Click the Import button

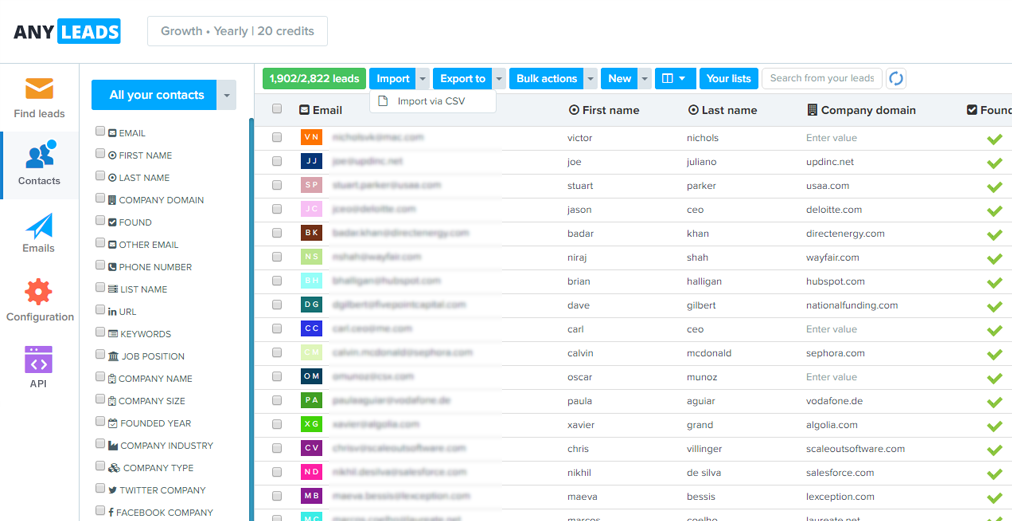pyautogui.click(x=393, y=79)
